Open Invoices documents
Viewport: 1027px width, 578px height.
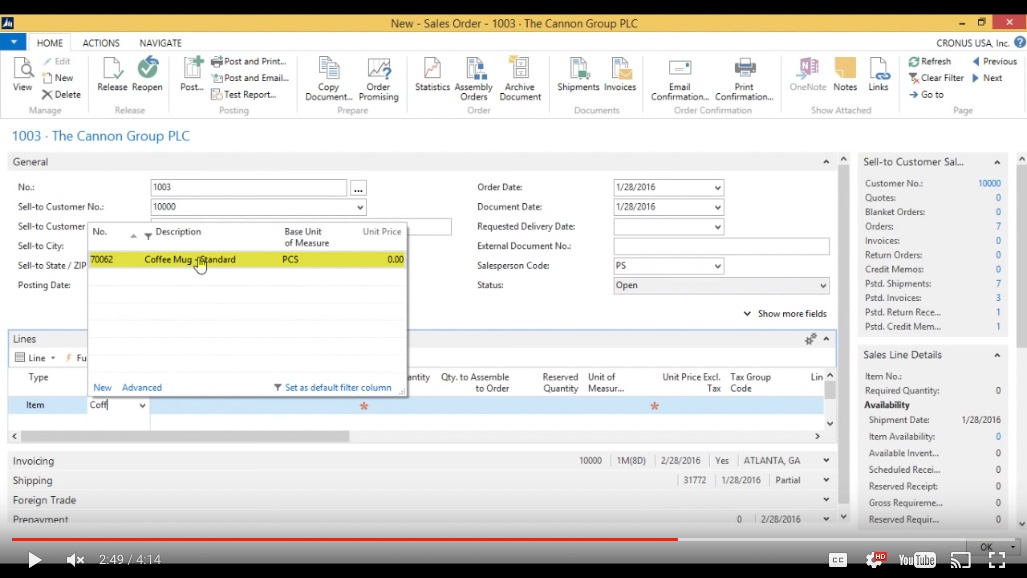(x=620, y=75)
